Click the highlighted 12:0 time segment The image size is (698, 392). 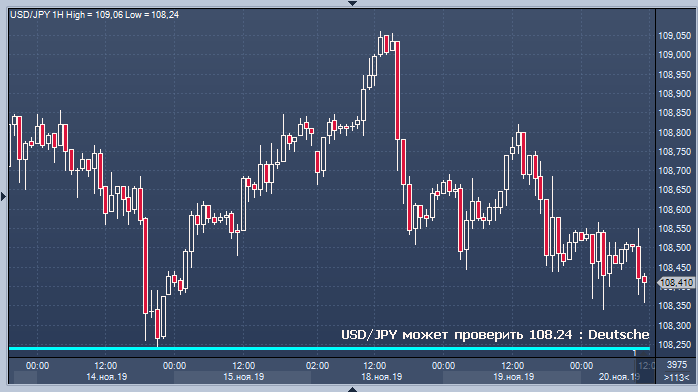coord(646,366)
